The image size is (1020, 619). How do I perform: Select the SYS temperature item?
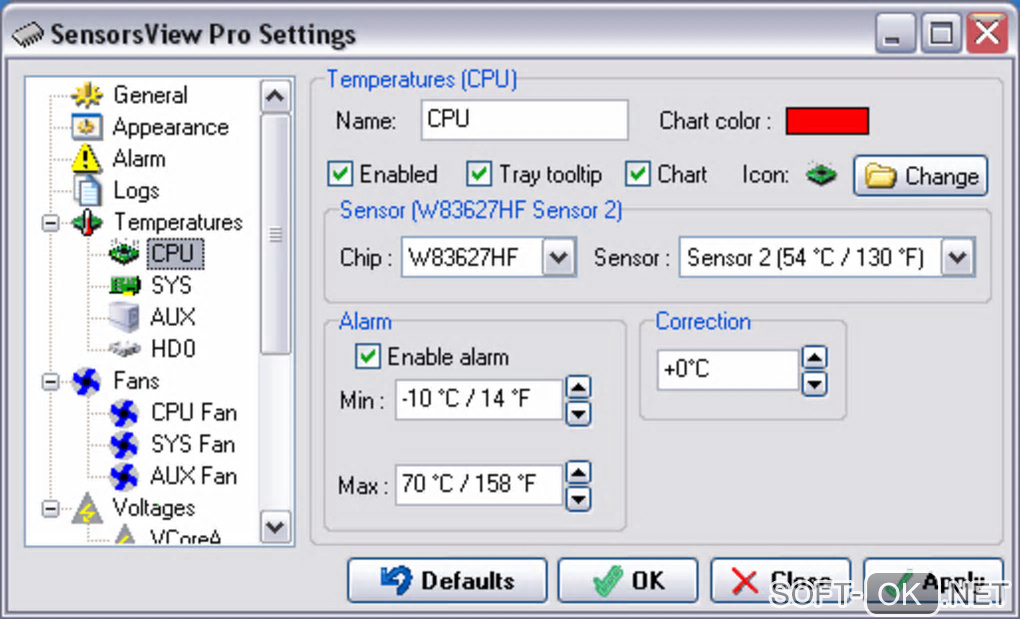click(171, 285)
